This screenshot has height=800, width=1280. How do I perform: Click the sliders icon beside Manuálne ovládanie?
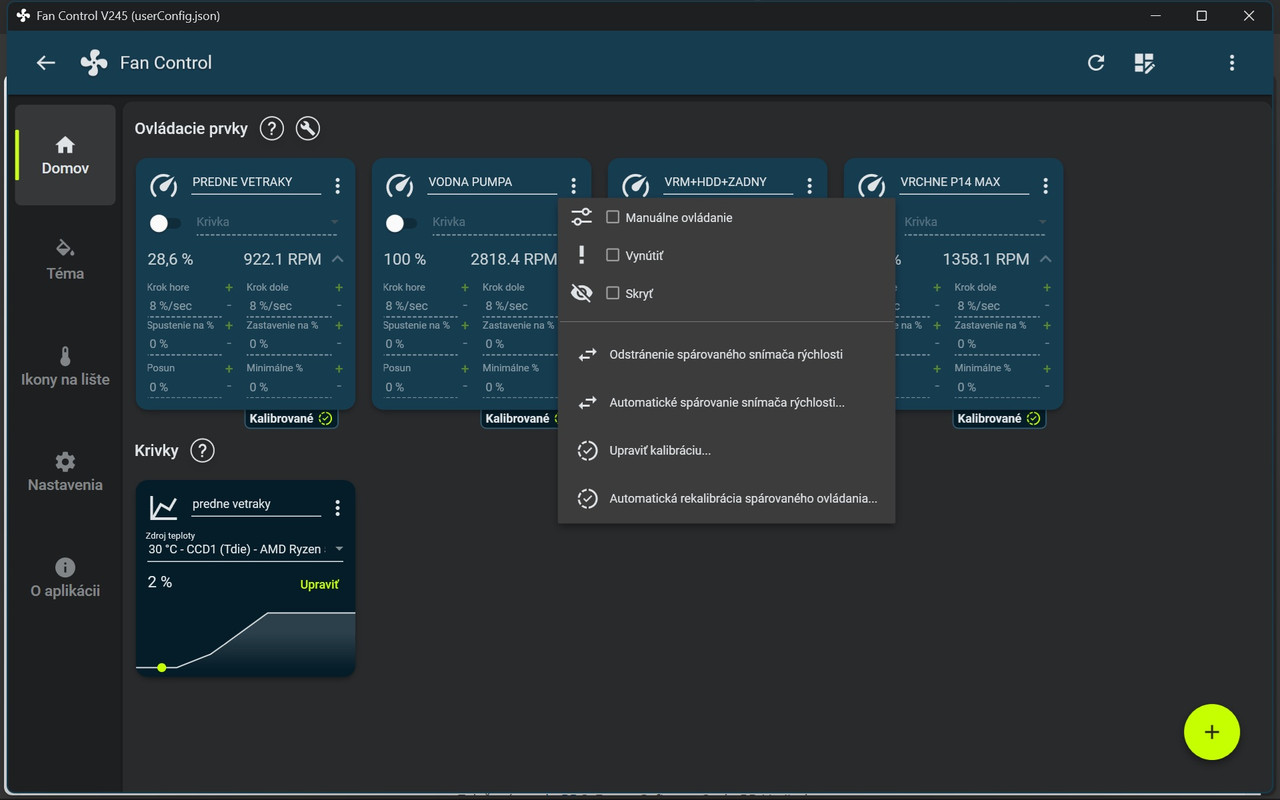coord(582,217)
